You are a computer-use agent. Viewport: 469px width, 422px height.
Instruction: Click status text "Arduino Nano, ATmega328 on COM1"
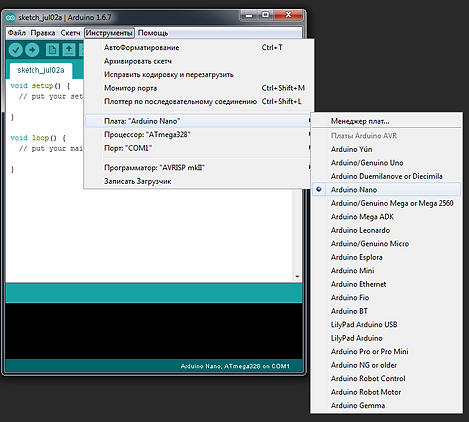tap(235, 366)
